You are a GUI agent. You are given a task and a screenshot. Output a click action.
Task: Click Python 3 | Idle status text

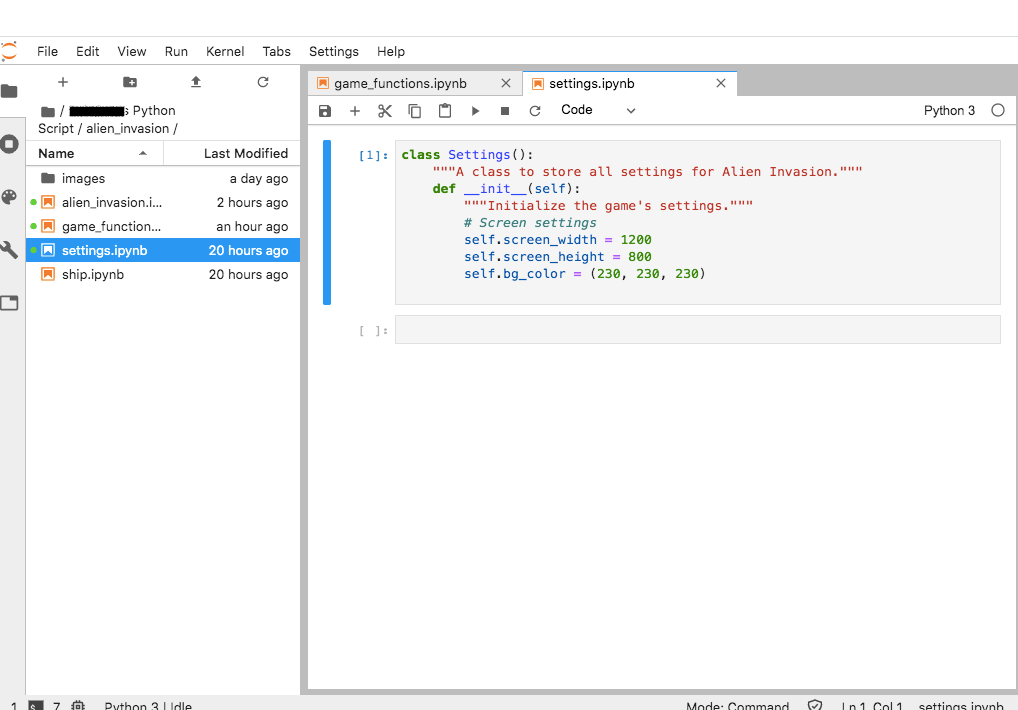[x=148, y=705]
